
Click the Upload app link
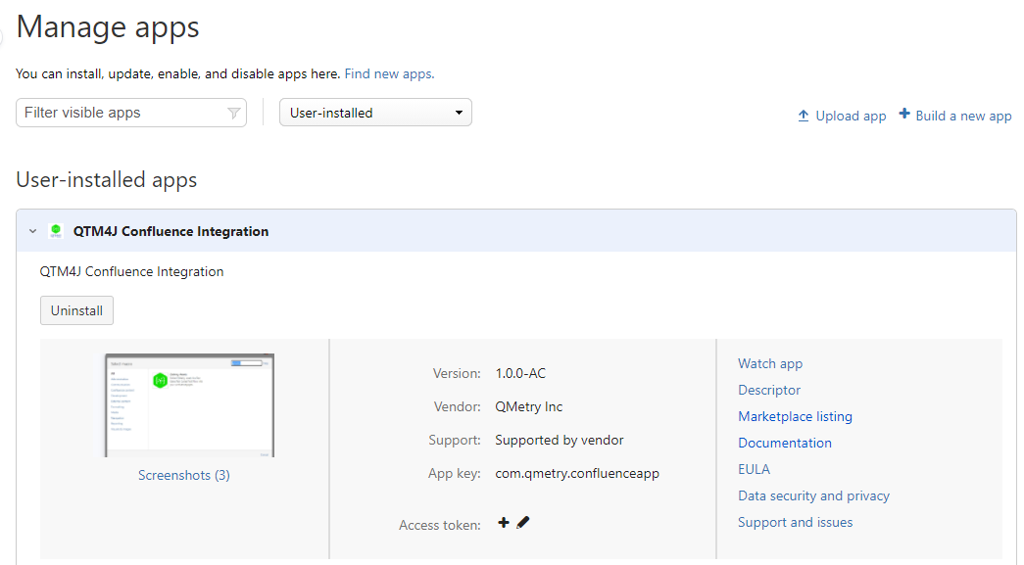(851, 116)
